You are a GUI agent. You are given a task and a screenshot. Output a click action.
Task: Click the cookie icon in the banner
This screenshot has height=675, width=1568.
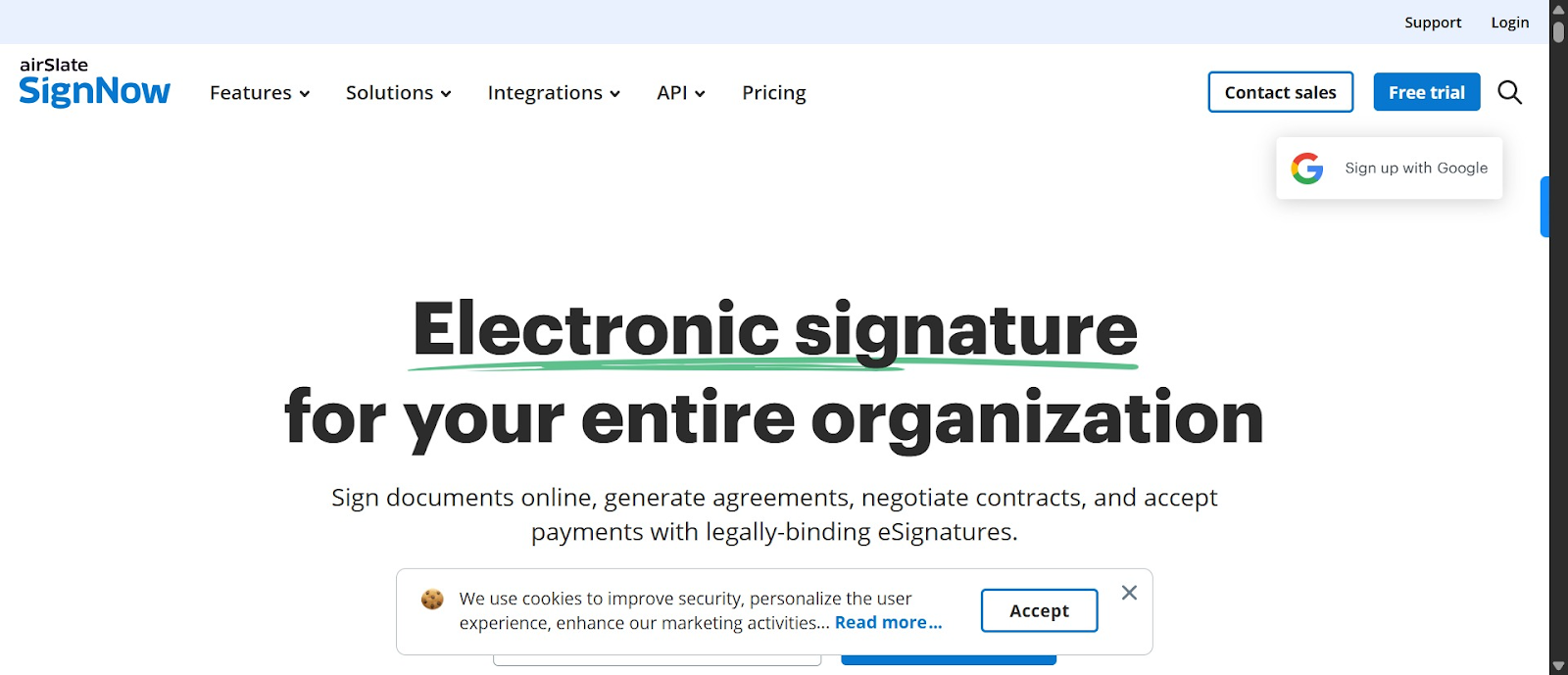(x=431, y=598)
